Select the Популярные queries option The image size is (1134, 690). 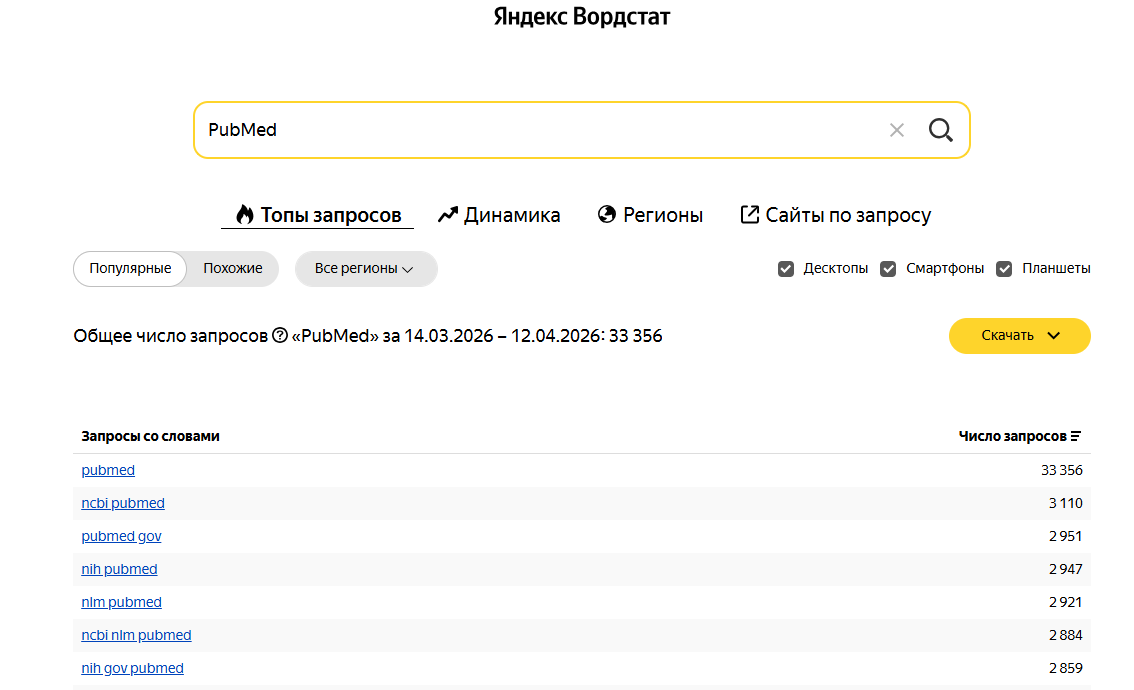[130, 268]
